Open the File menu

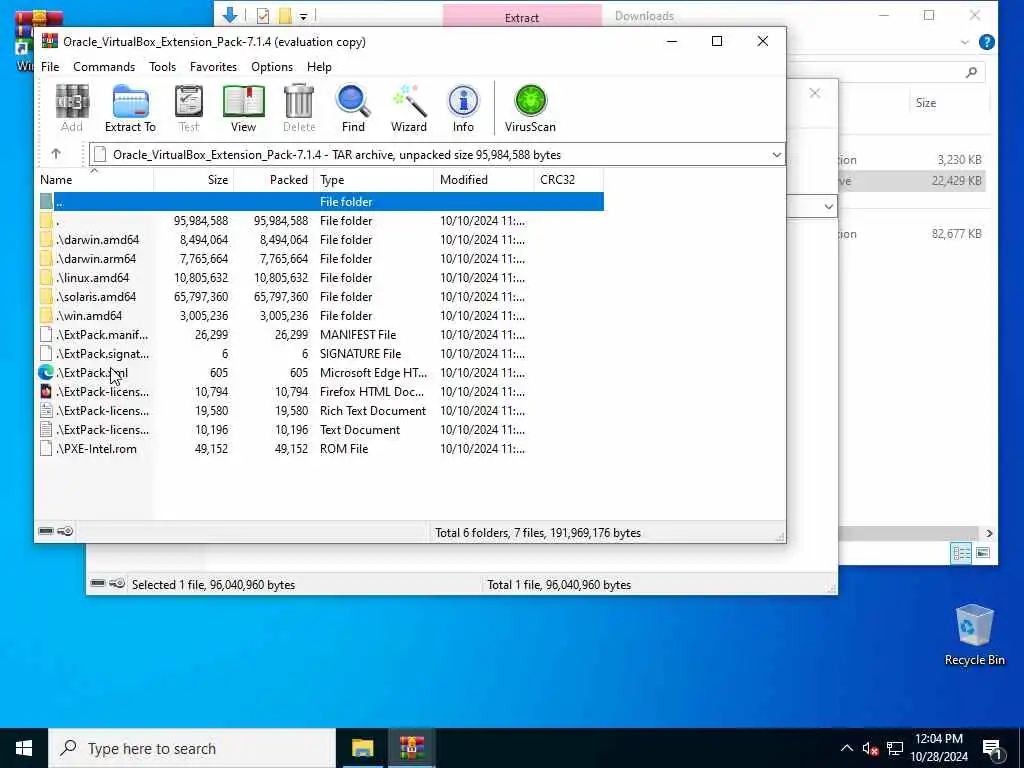click(50, 67)
